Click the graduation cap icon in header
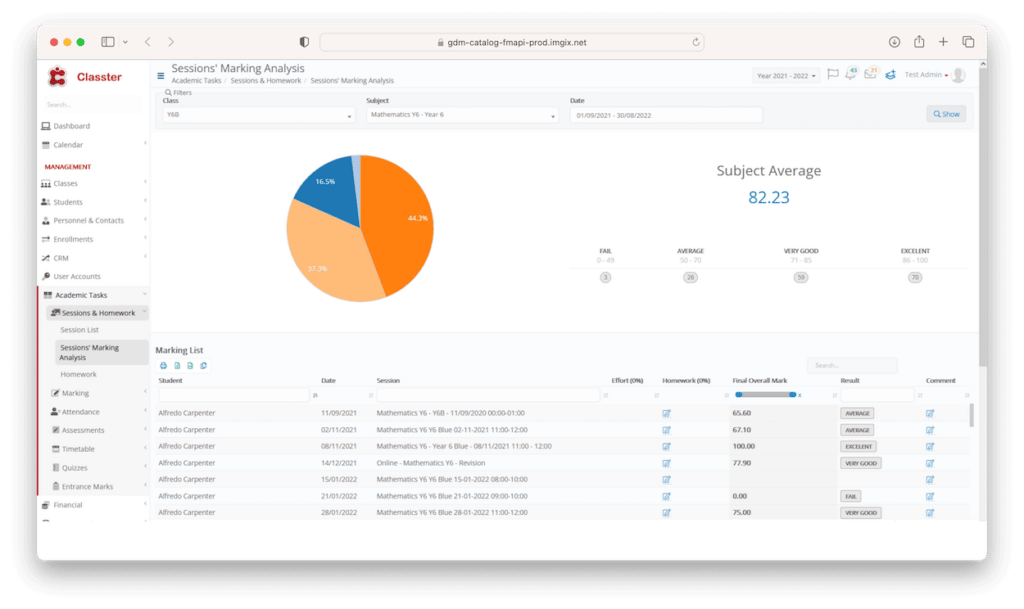 click(890, 75)
